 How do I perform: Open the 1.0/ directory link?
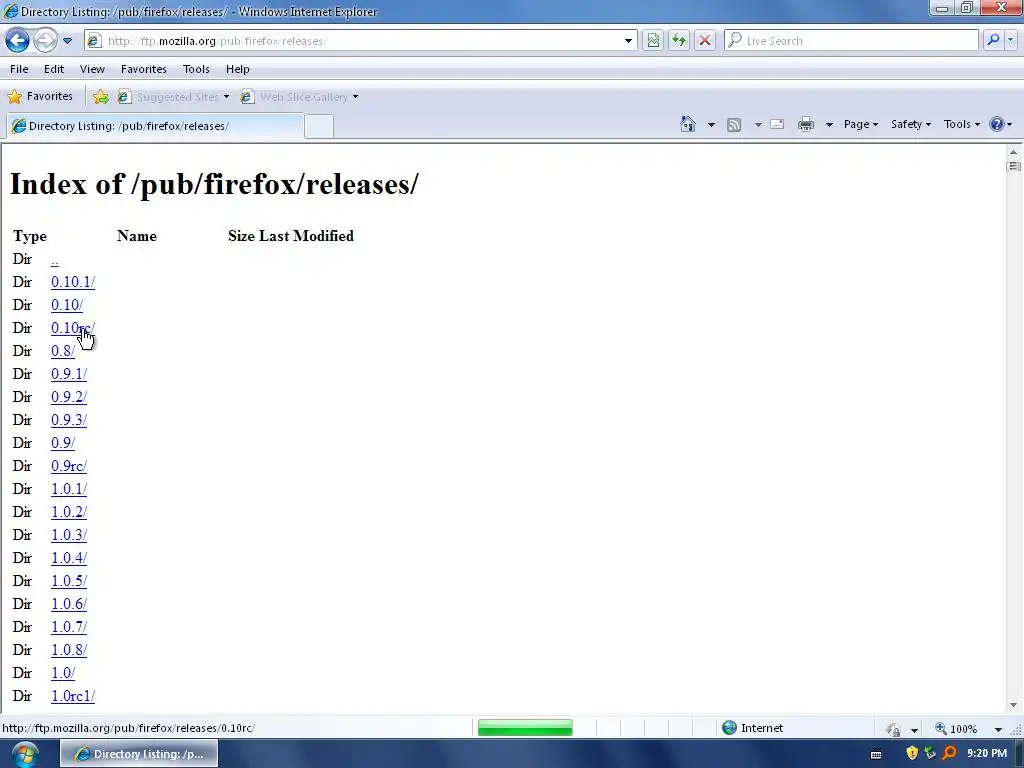[63, 673]
